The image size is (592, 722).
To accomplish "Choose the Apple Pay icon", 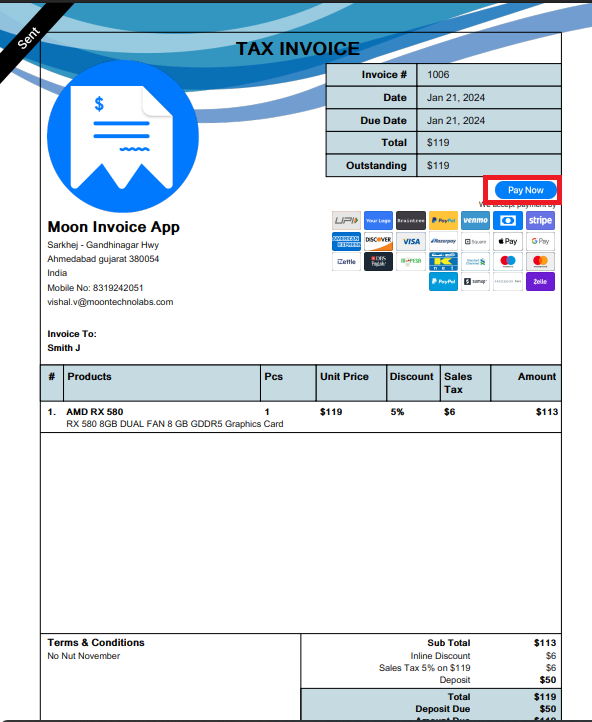I will 508,241.
